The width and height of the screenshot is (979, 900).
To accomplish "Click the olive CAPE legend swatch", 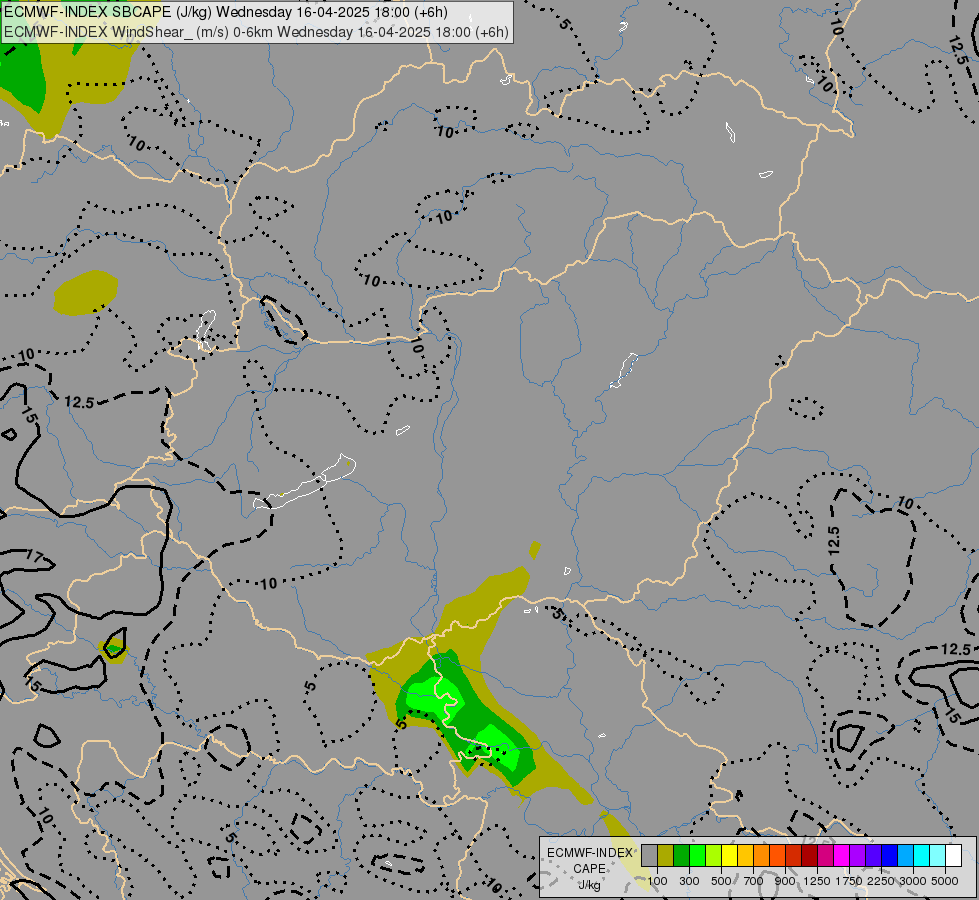I will tap(666, 856).
